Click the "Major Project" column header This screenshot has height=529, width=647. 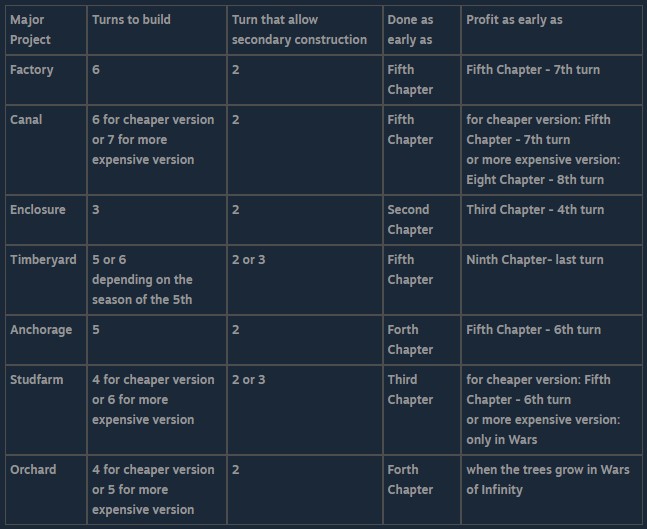point(31,30)
